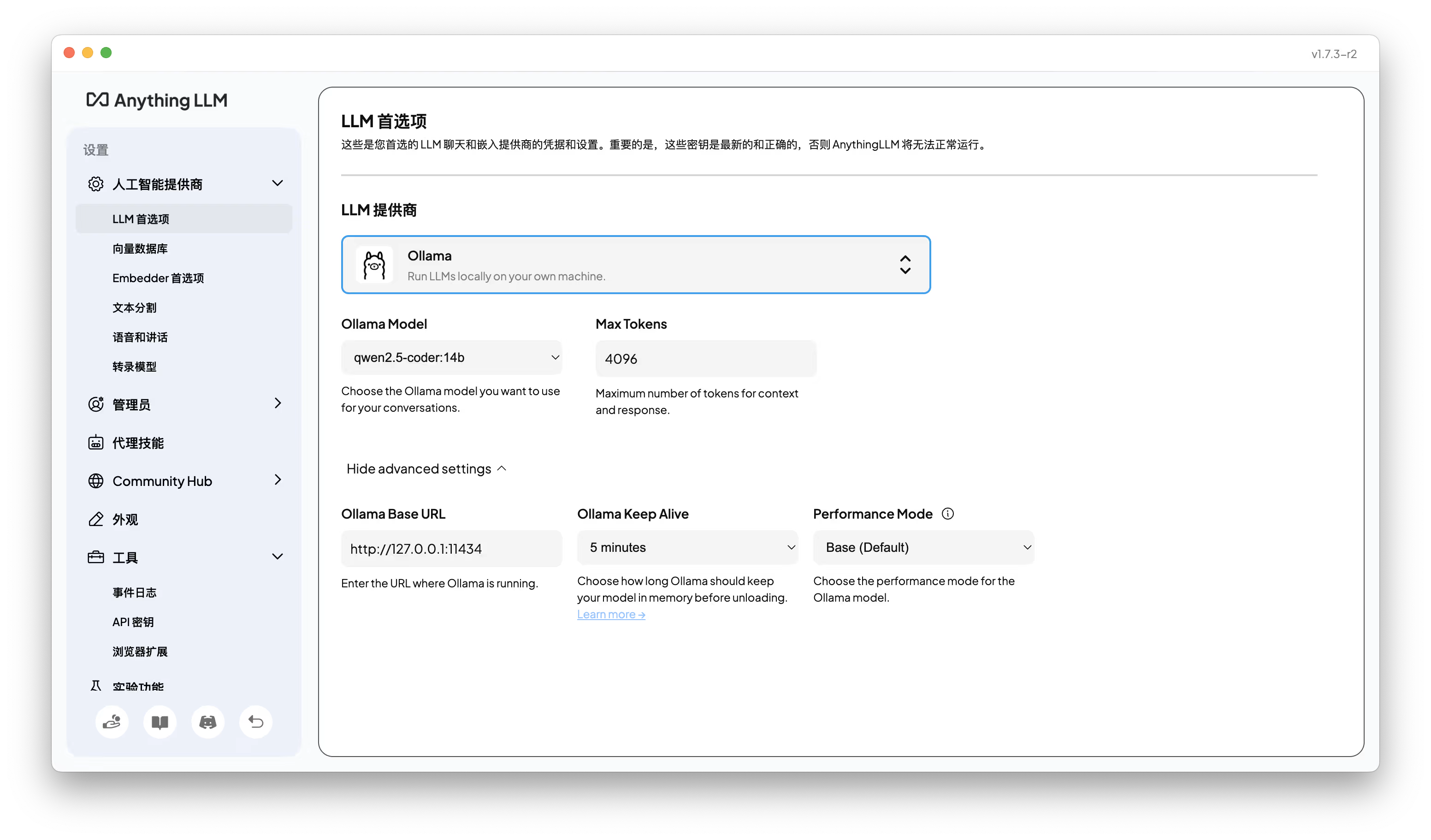The width and height of the screenshot is (1431, 840).
Task: Open 外观 settings
Action: click(x=125, y=519)
